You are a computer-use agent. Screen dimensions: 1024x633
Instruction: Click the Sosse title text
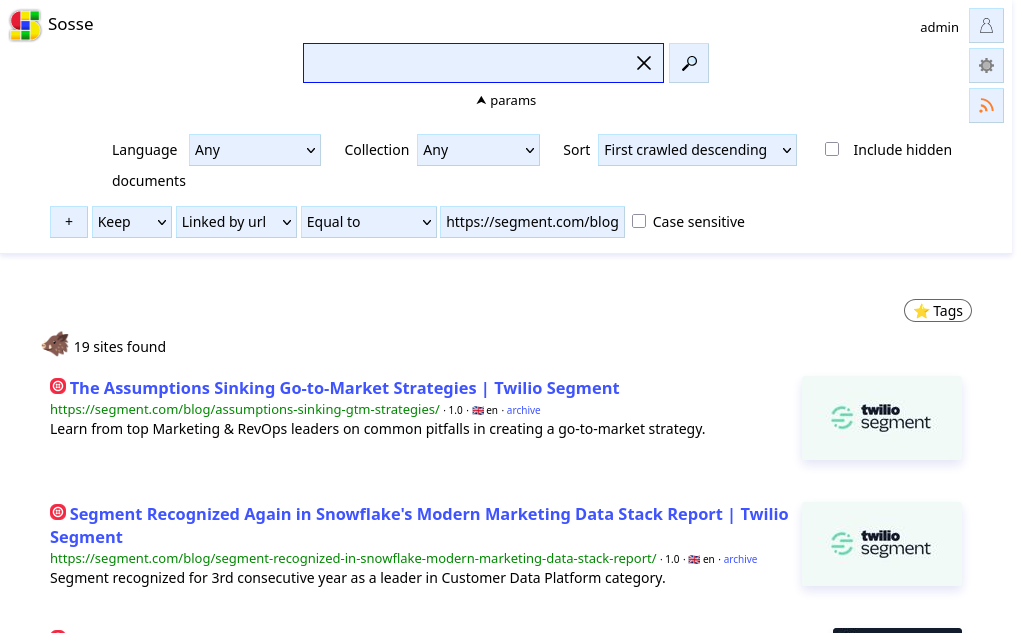71,25
